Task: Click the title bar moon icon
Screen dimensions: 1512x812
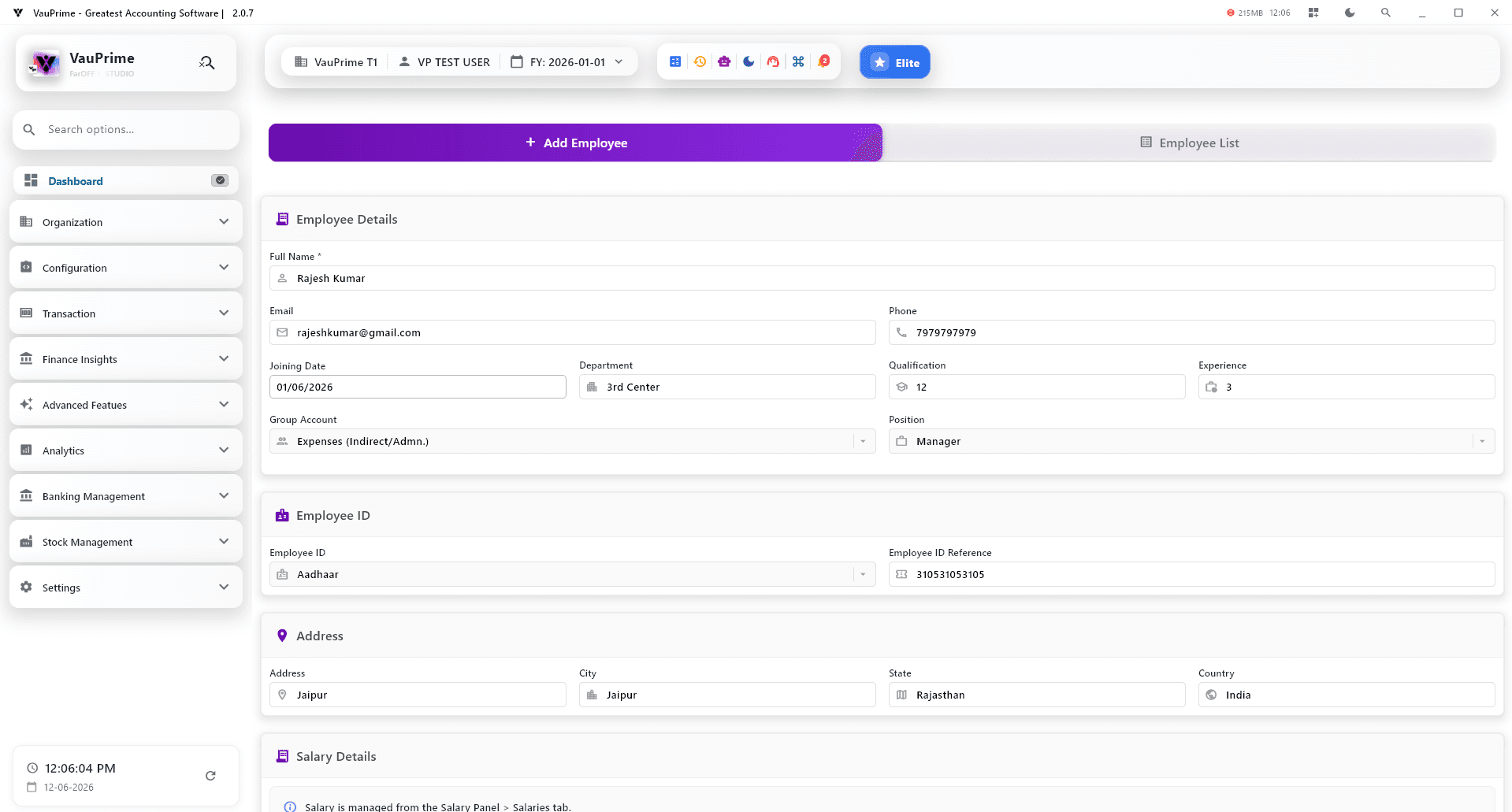Action: (1350, 13)
